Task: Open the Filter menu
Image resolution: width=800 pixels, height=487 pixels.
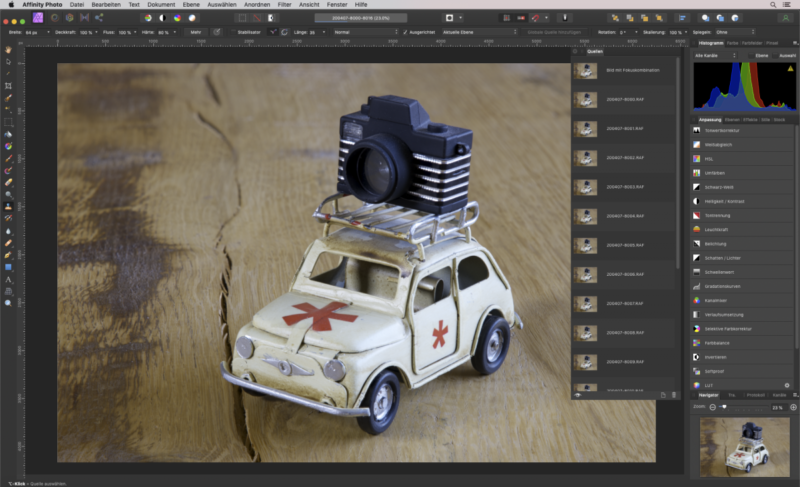Action: point(284,5)
